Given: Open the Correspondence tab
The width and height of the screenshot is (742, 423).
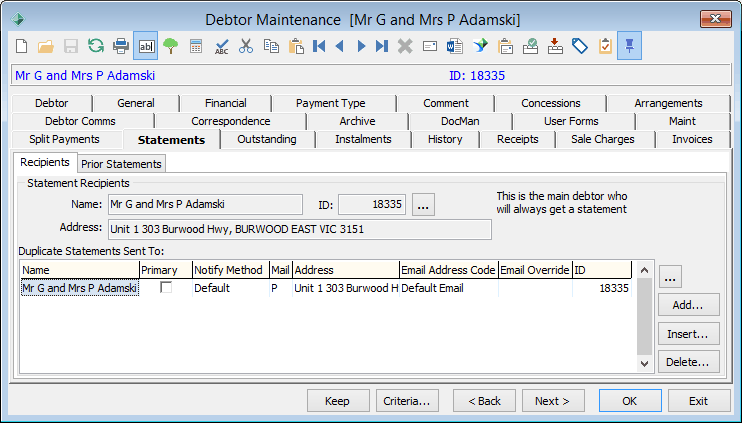Looking at the screenshot, I should pos(231,121).
